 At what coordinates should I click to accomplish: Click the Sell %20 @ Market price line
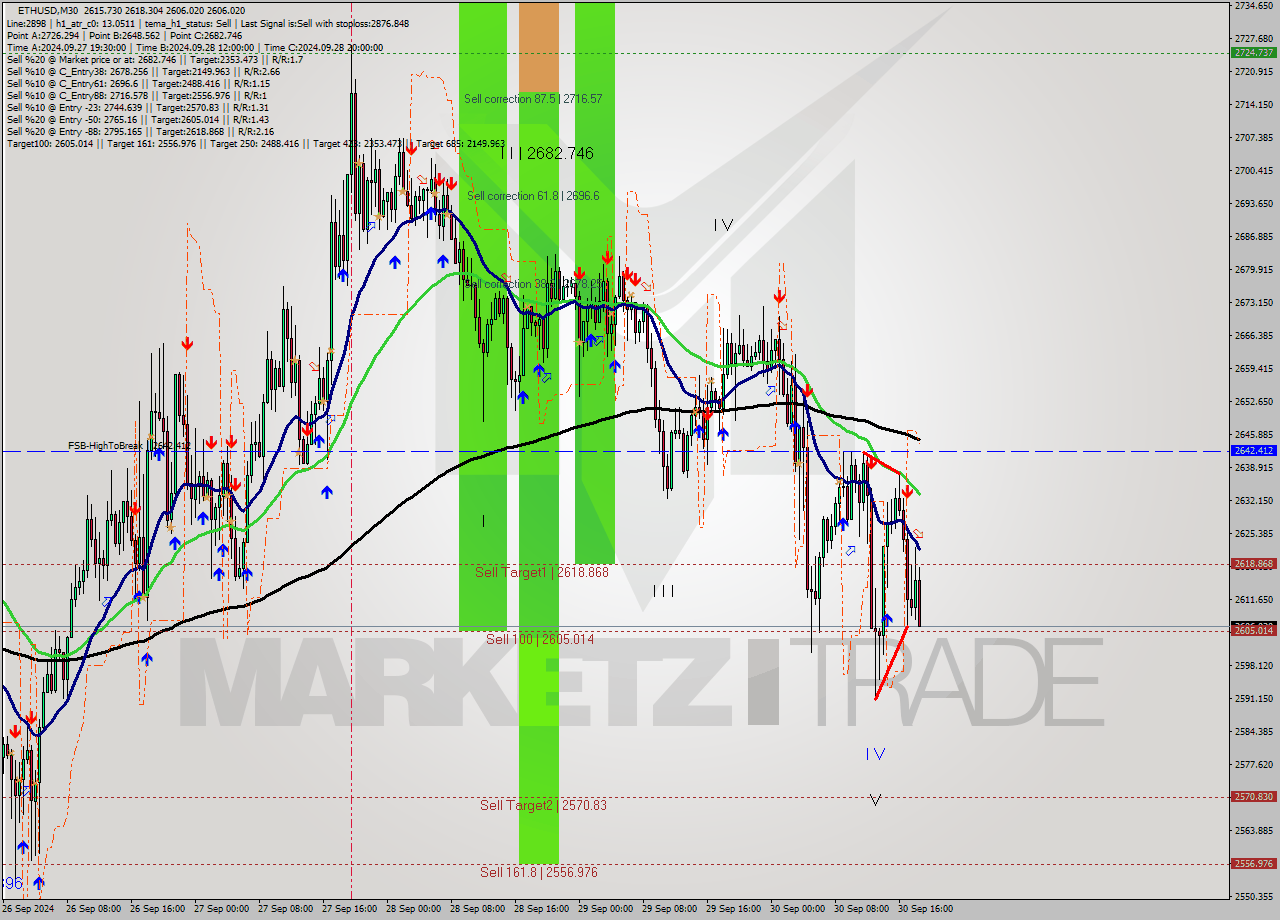click(155, 59)
